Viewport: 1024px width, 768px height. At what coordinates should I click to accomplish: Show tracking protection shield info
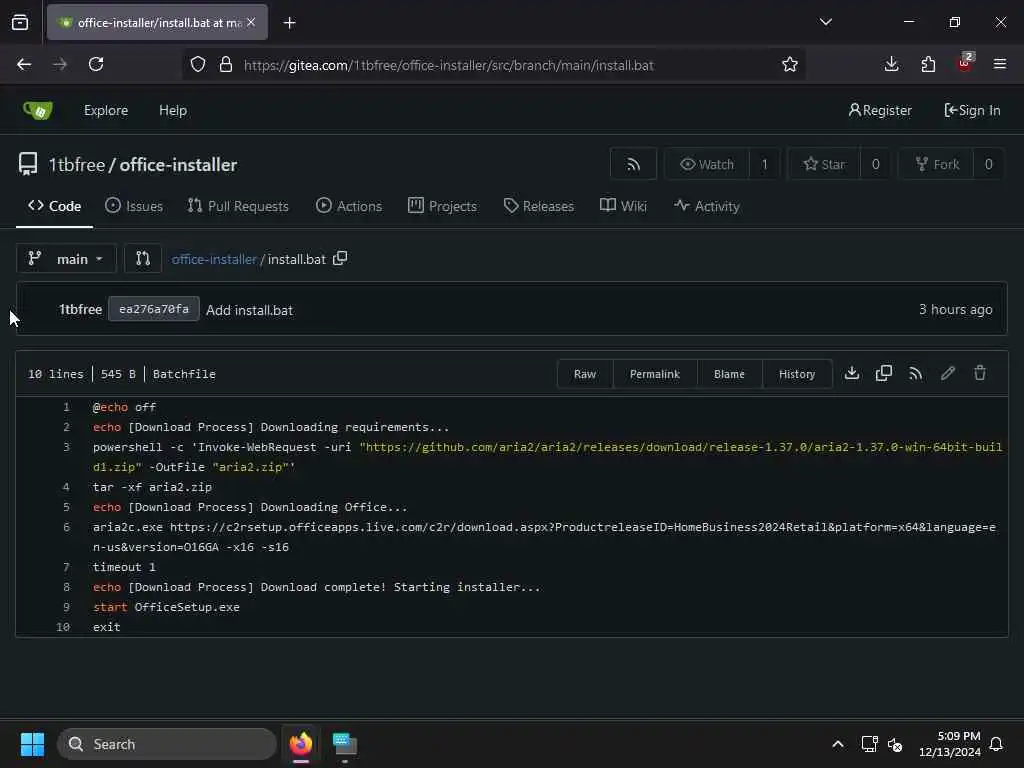click(198, 64)
